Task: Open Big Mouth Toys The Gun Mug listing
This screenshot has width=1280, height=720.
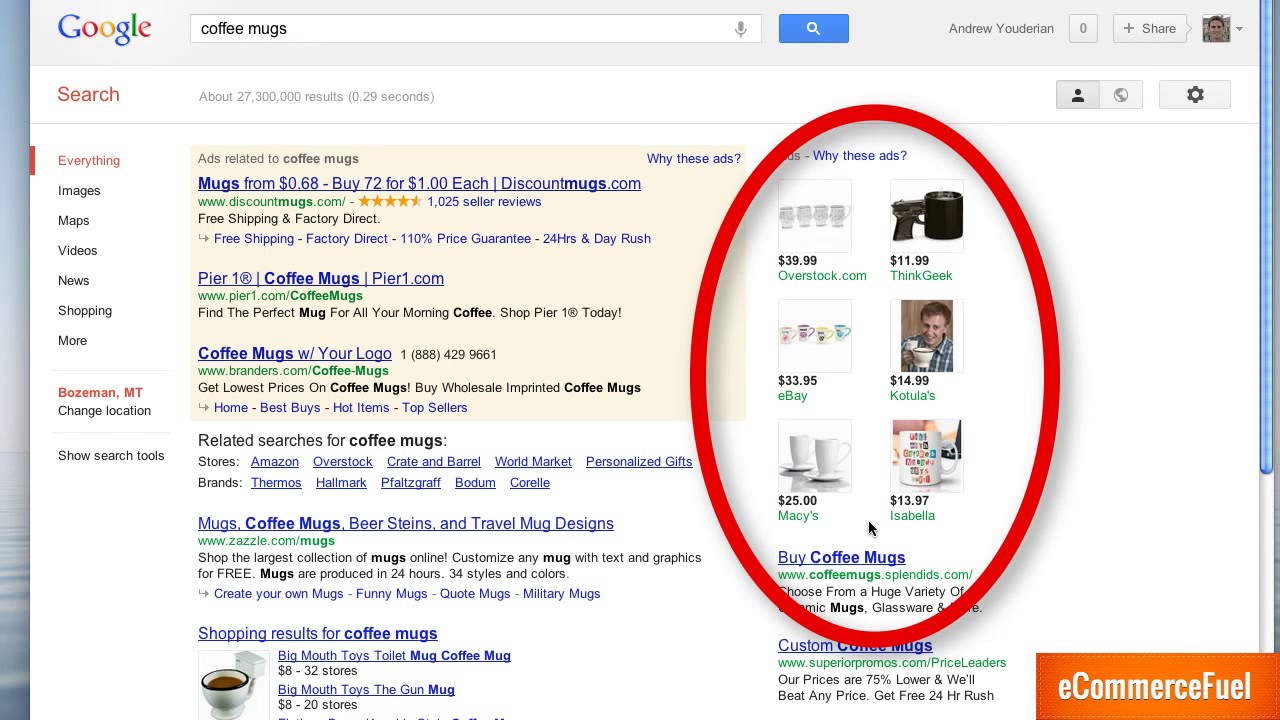Action: click(366, 689)
